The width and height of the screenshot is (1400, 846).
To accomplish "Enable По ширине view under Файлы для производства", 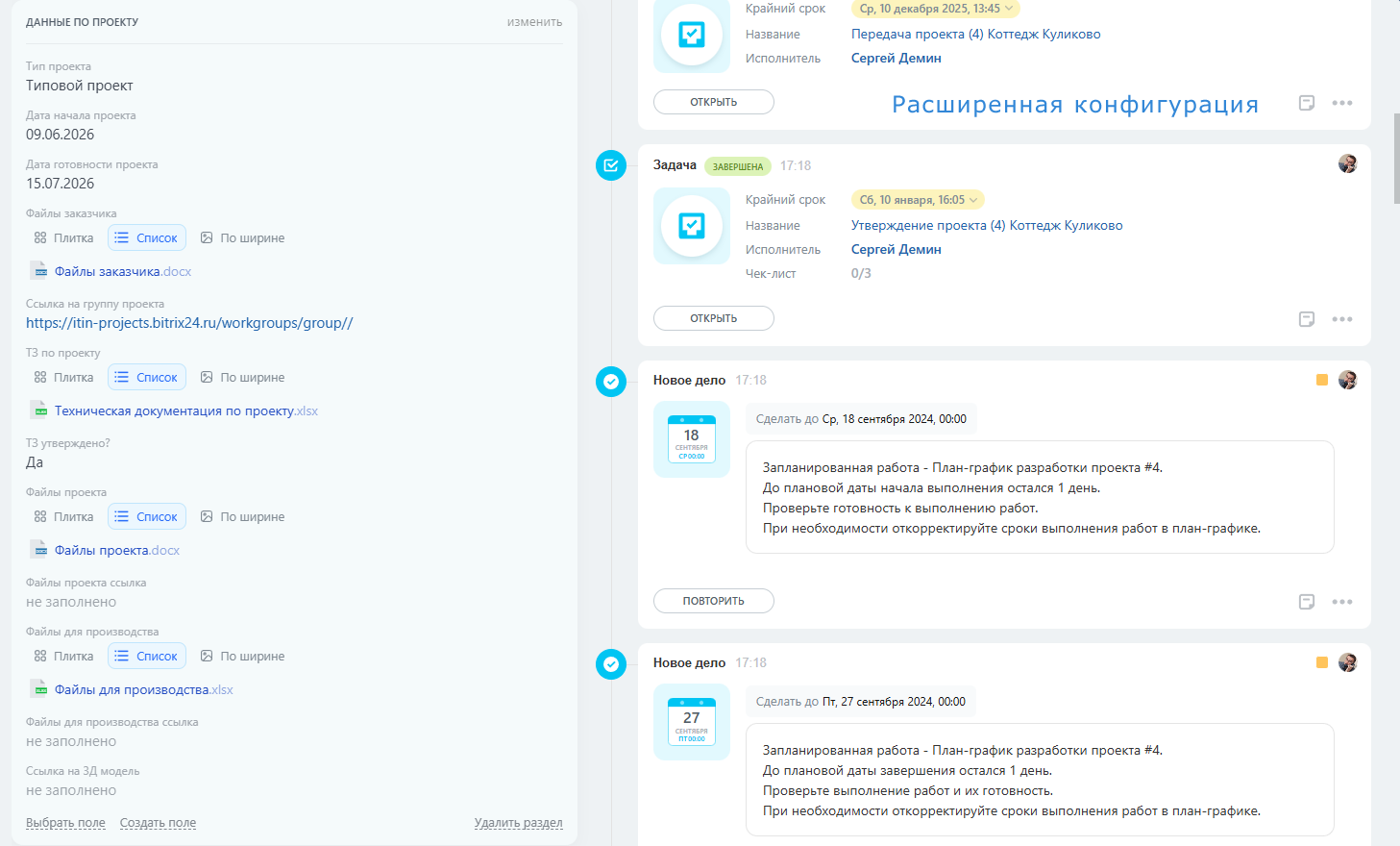I will [x=242, y=656].
